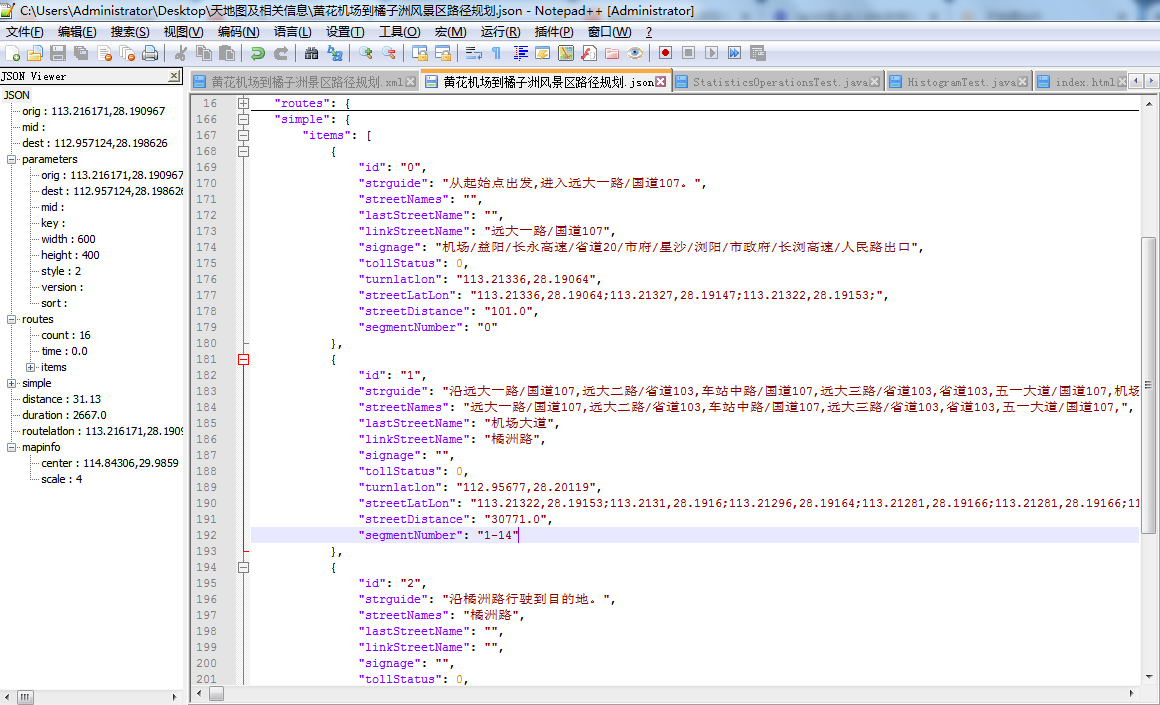Click the Undo arrow icon
The image size is (1160, 705).
point(258,53)
